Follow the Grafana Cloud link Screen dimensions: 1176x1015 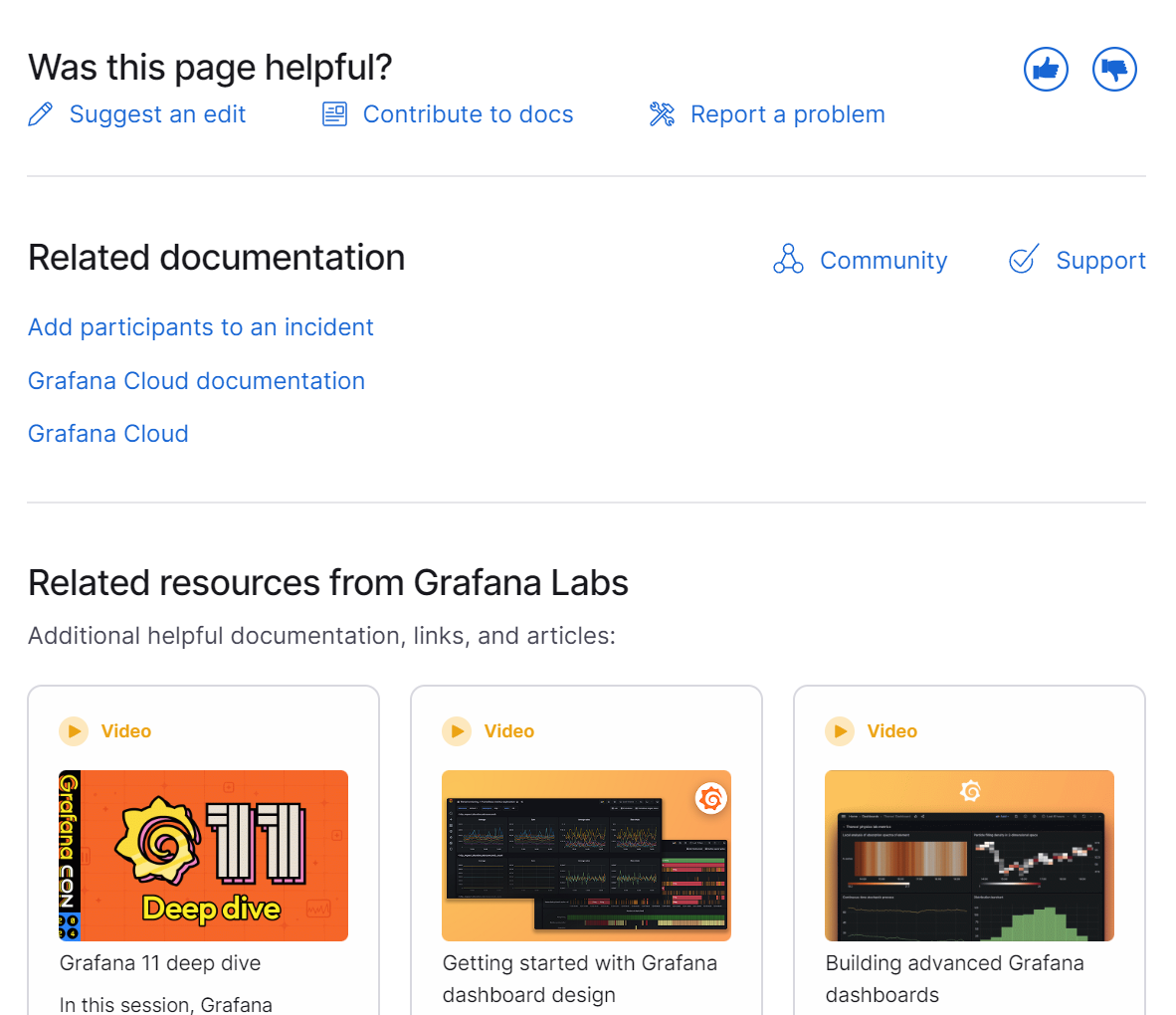[x=108, y=434]
